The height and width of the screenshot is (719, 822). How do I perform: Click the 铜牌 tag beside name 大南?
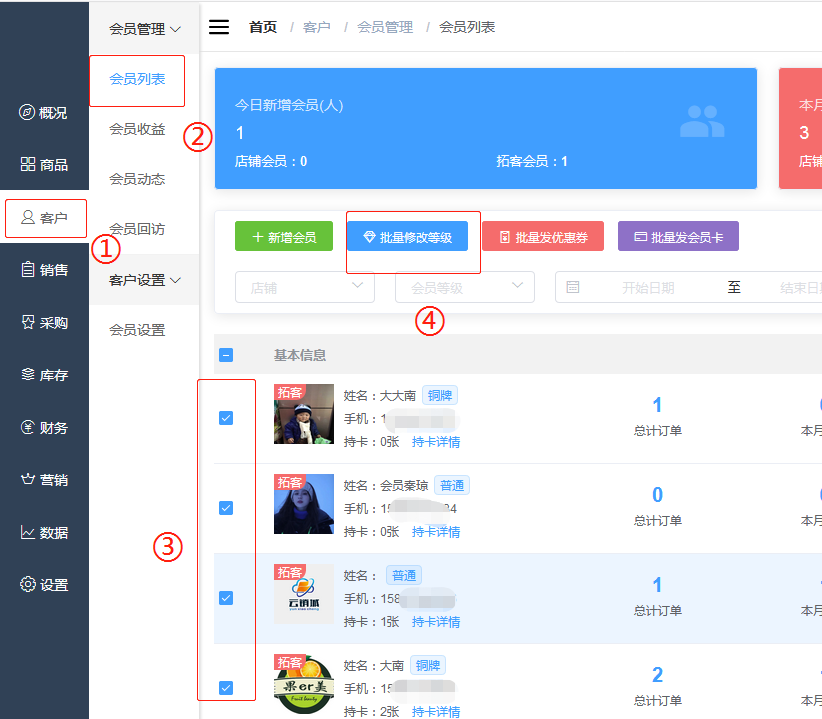point(428,666)
